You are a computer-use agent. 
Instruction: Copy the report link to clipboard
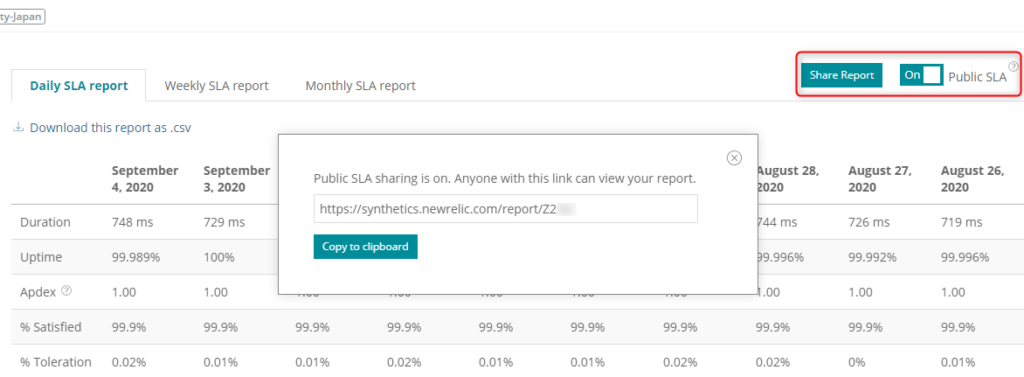point(365,246)
